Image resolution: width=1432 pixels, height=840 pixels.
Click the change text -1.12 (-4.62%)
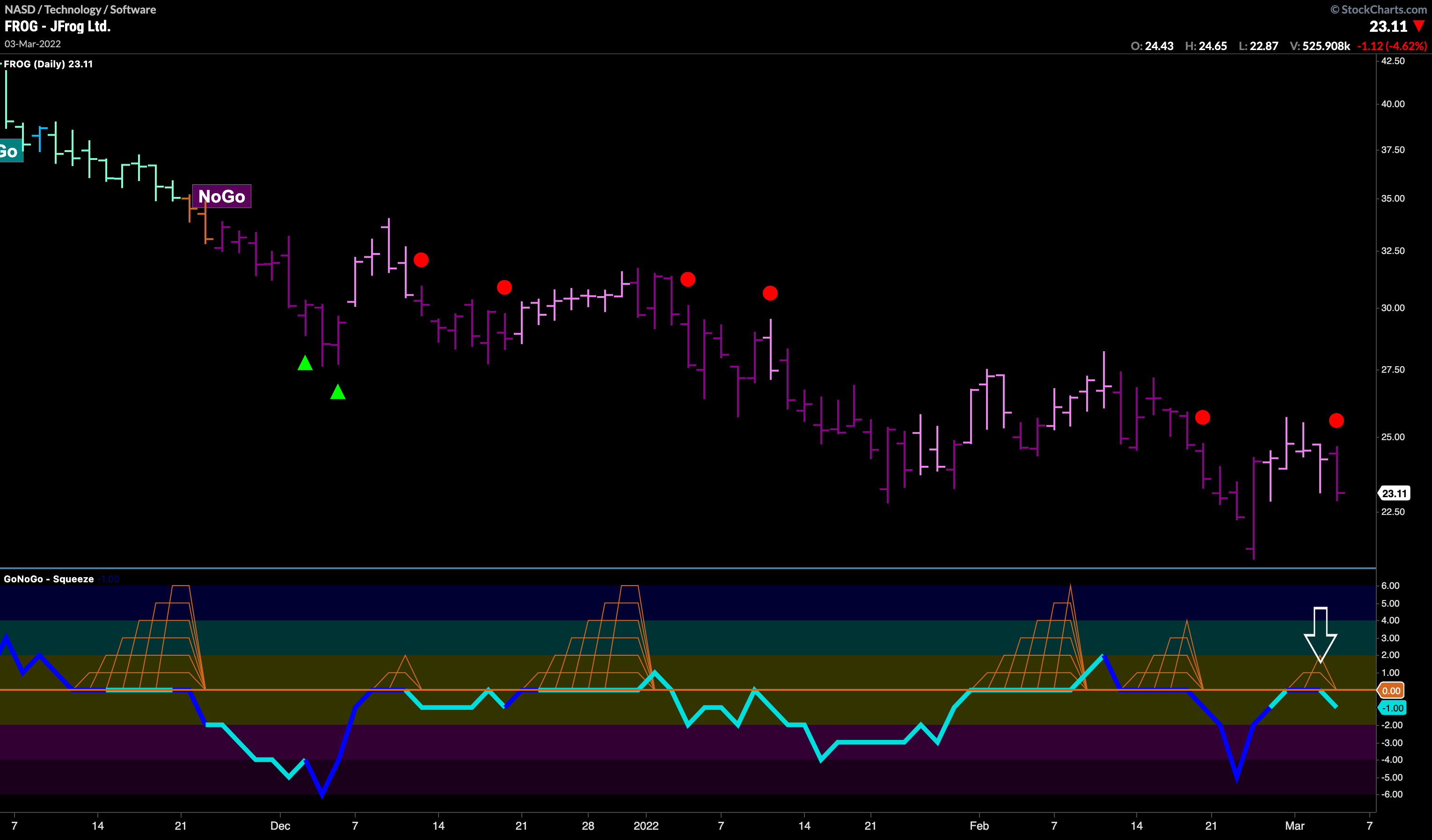[x=1392, y=46]
